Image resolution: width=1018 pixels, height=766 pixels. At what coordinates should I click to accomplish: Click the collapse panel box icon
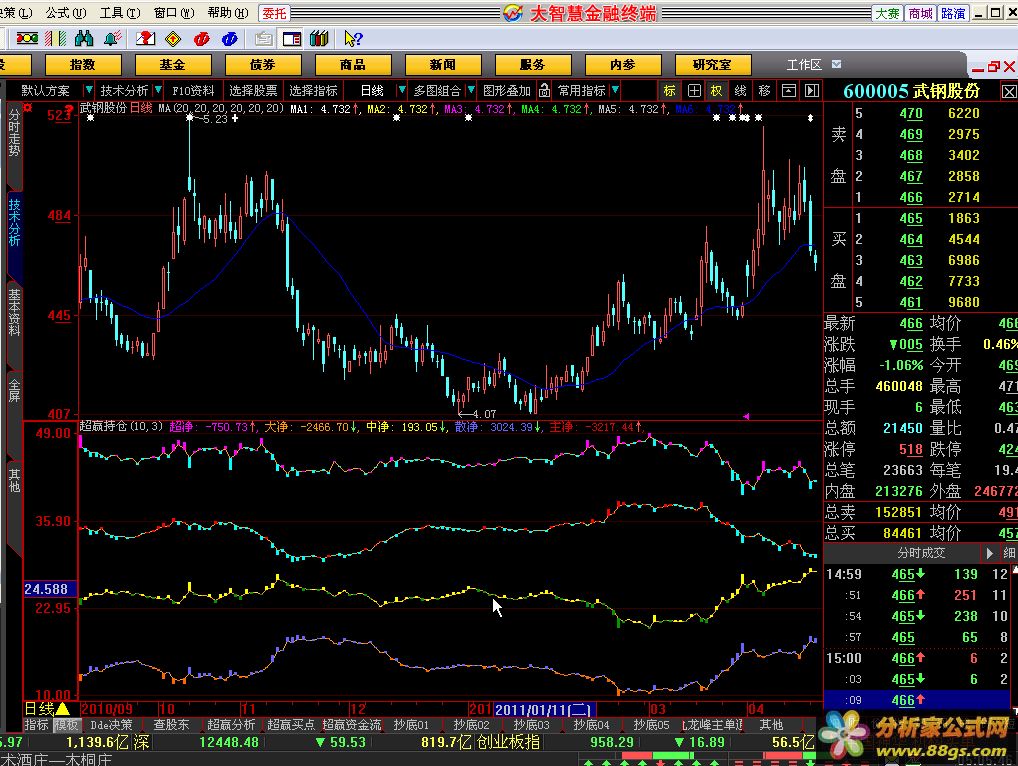click(x=788, y=90)
